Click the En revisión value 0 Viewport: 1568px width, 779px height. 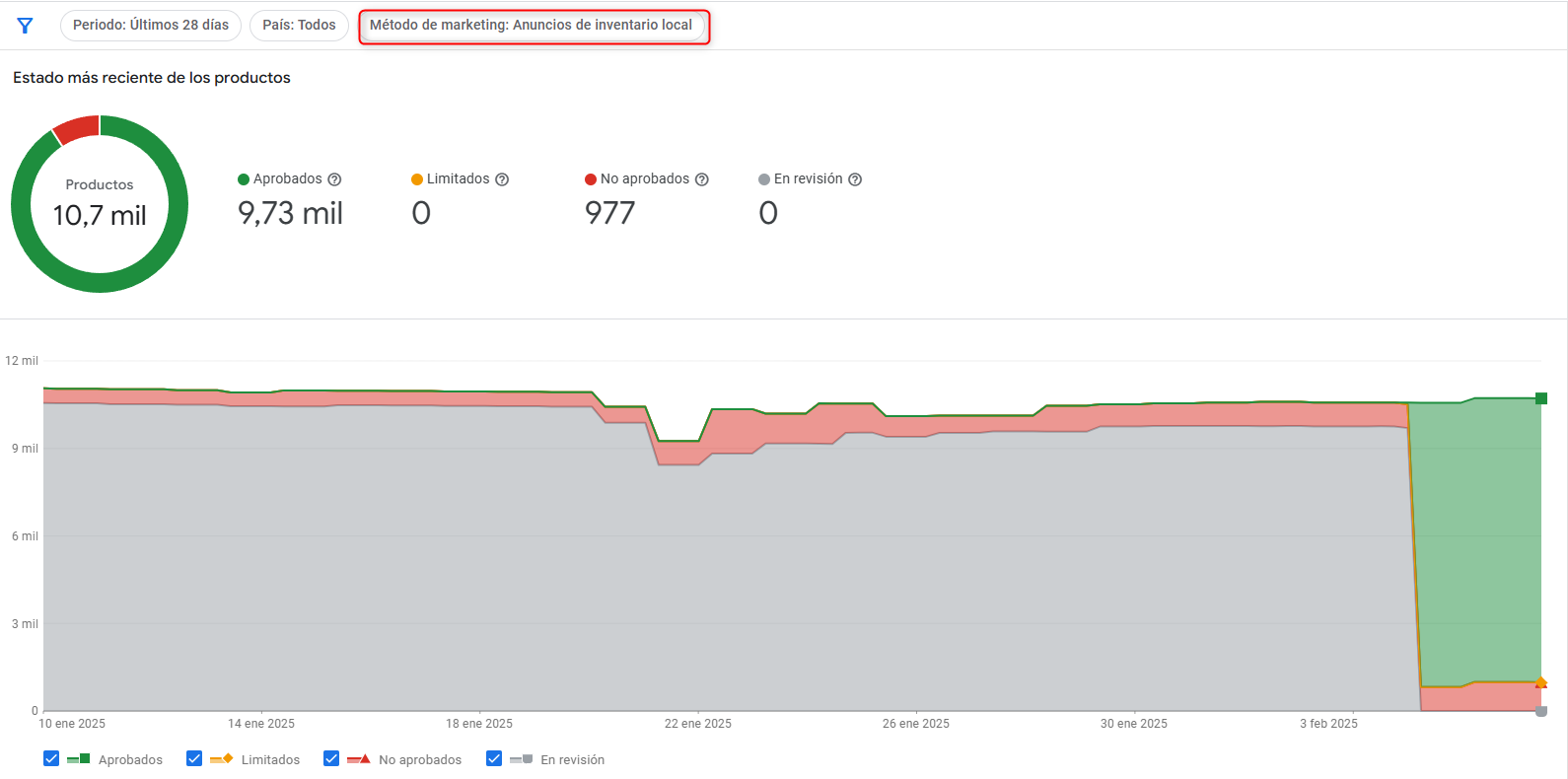point(768,213)
